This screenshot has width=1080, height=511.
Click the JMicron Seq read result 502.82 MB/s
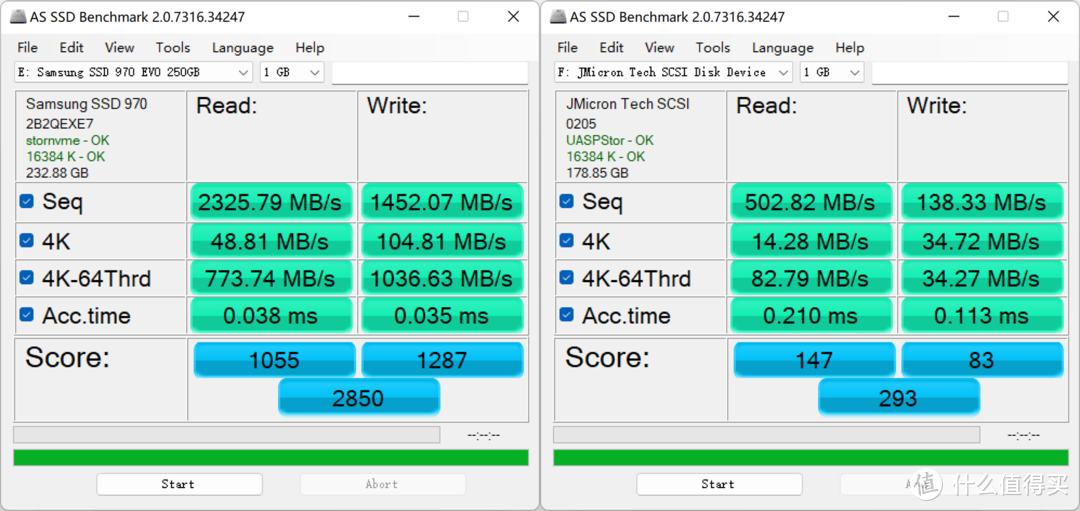810,203
